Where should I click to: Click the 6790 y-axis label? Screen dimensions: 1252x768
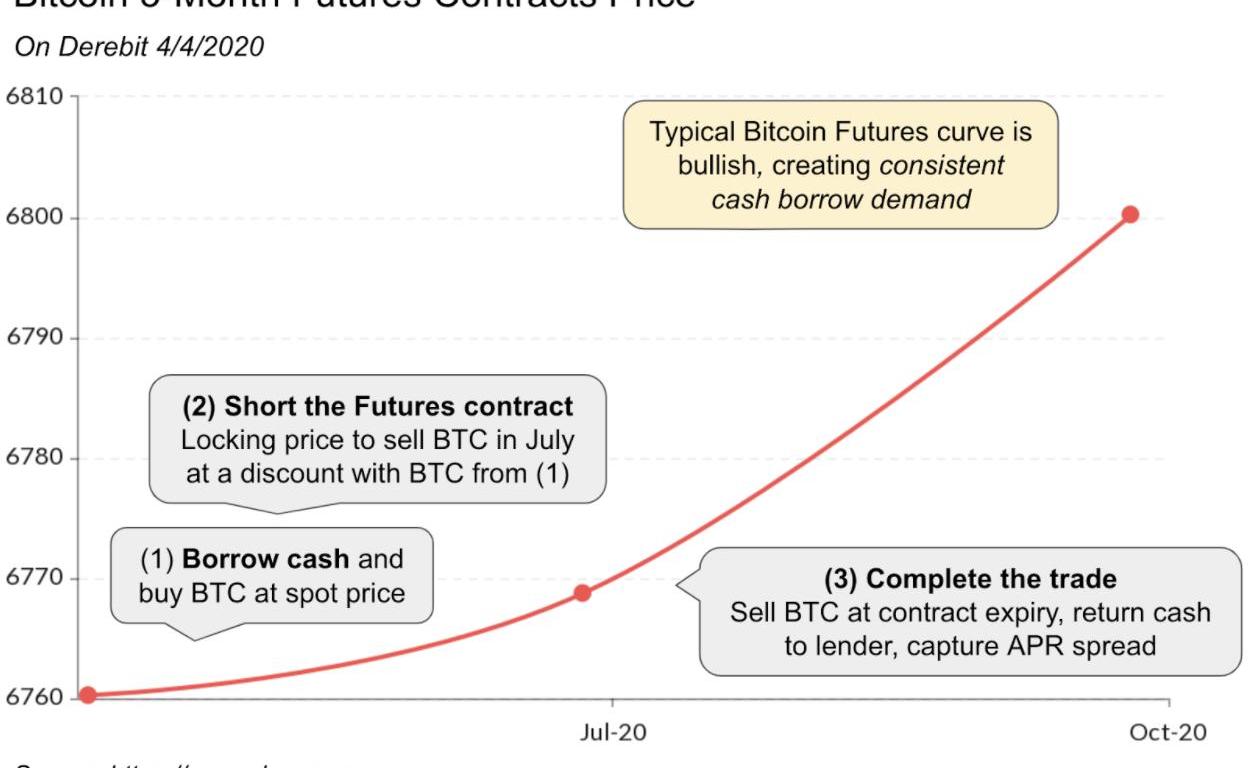coord(36,338)
